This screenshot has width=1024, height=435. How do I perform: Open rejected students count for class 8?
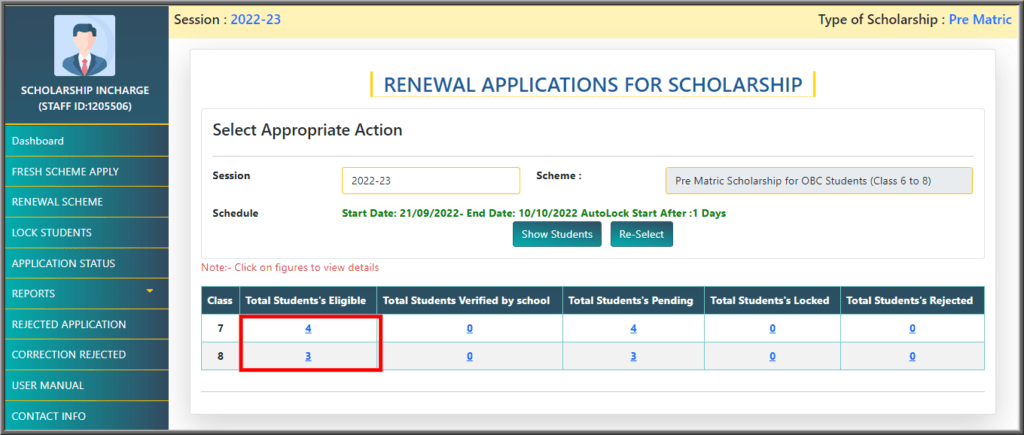click(x=912, y=356)
